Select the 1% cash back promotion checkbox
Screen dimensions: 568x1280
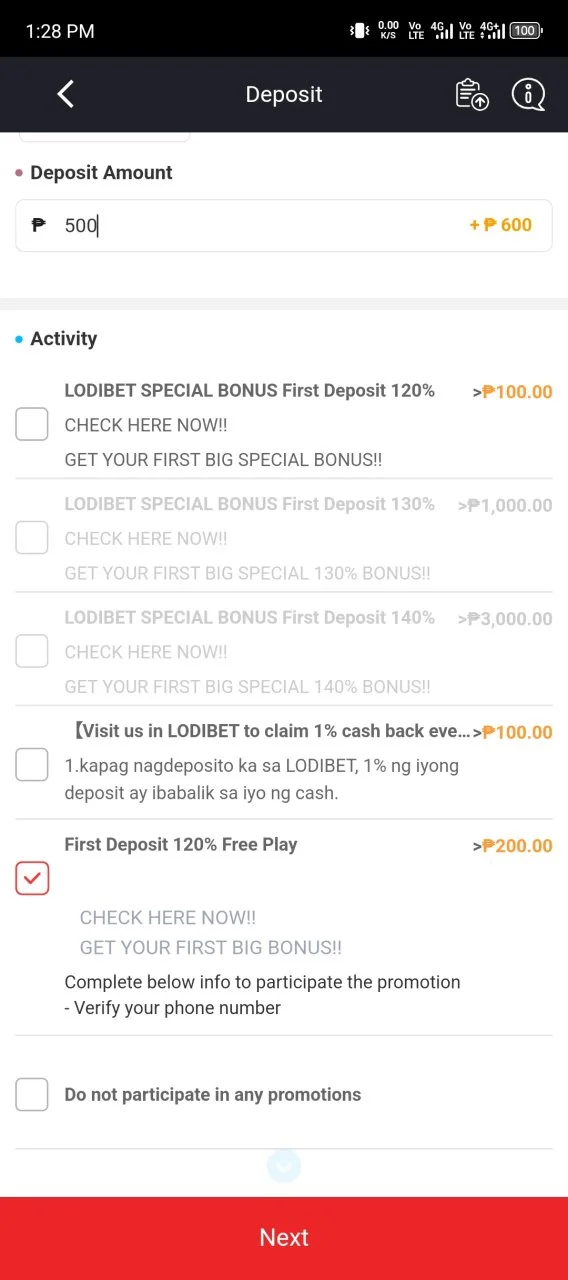32,765
